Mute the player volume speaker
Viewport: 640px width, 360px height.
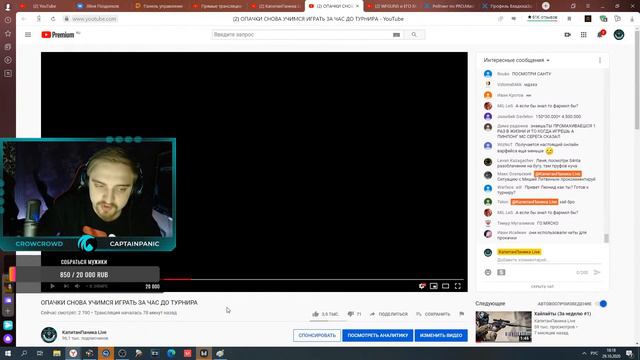point(78,286)
